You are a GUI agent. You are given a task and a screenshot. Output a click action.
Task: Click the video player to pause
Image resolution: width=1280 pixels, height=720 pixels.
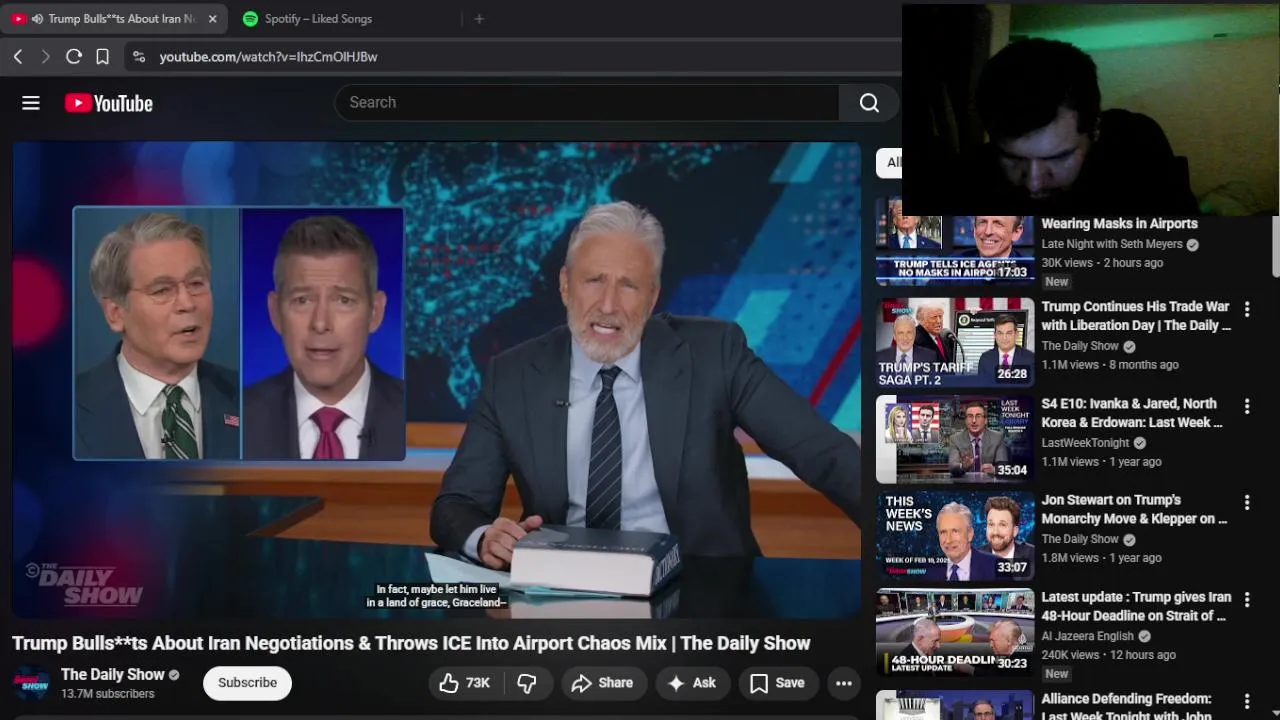(x=437, y=380)
